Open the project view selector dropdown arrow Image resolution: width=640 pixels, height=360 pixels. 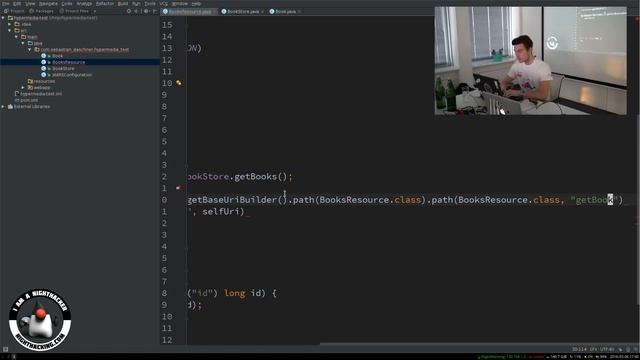[x=95, y=11]
